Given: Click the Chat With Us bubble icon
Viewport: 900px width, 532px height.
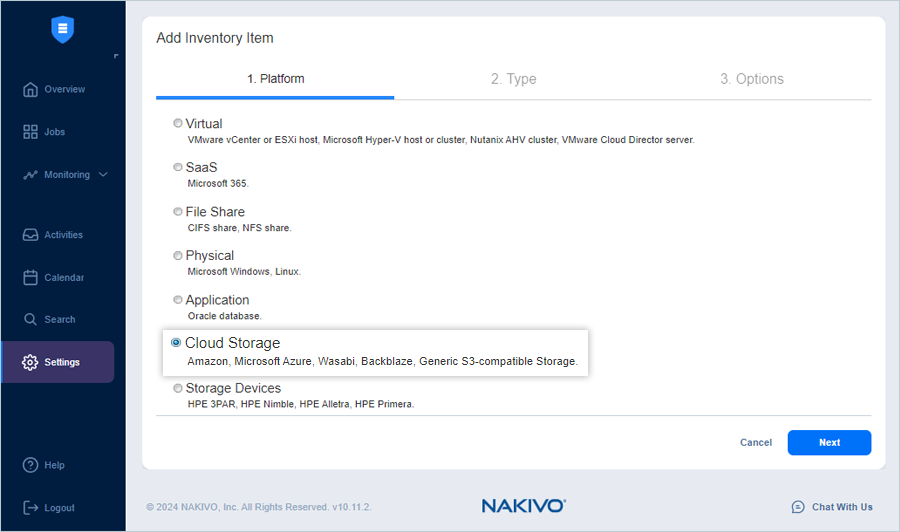Looking at the screenshot, I should tap(798, 507).
